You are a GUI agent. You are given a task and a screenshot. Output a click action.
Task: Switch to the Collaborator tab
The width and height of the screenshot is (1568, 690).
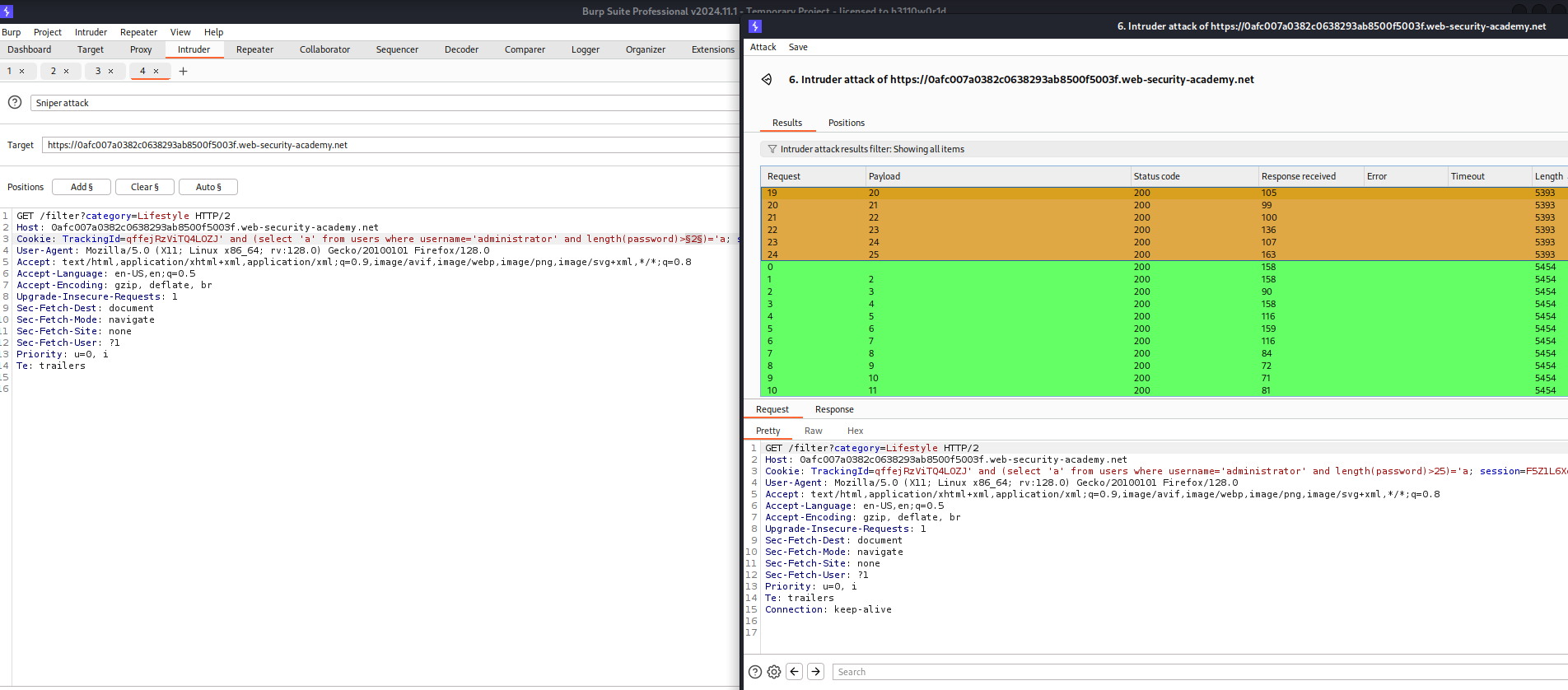tap(324, 49)
